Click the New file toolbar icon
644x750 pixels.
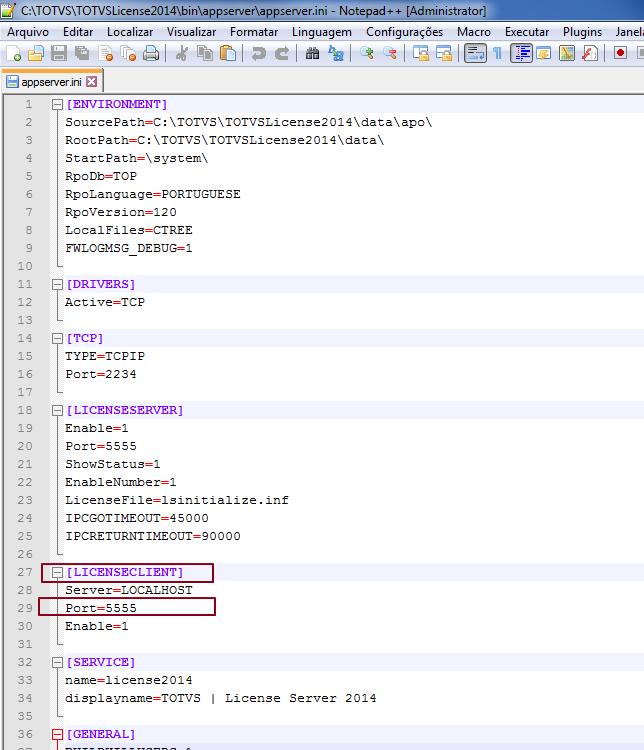pos(14,53)
